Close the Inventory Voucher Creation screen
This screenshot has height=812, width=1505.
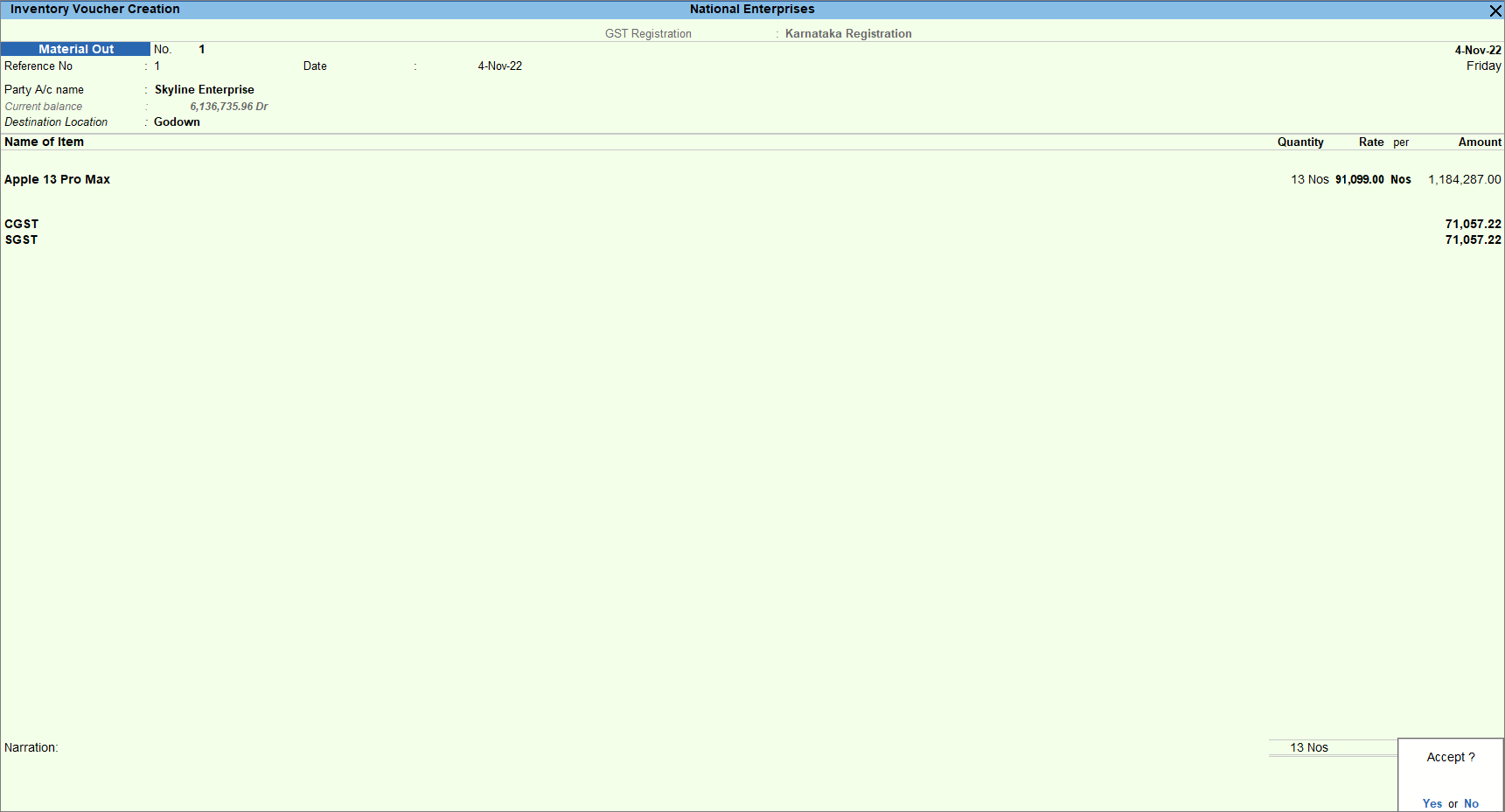click(x=1495, y=10)
